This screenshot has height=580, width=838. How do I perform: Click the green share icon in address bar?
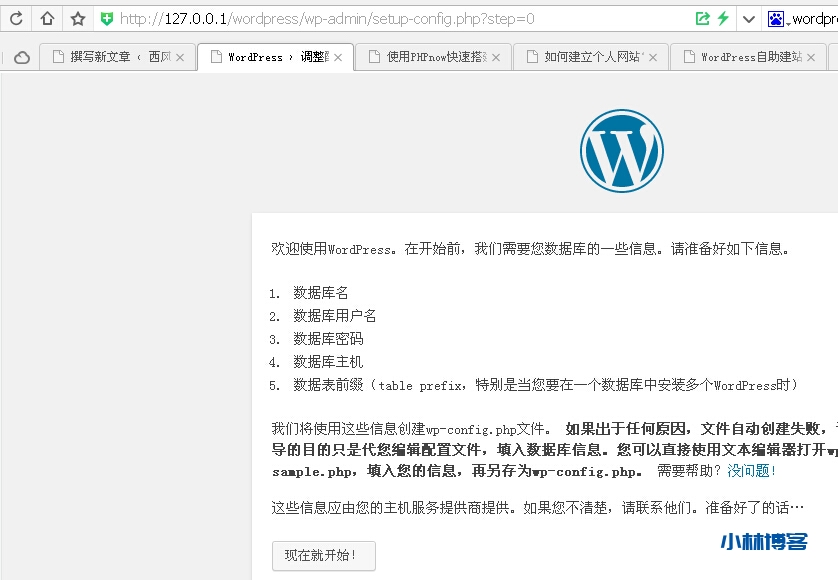pyautogui.click(x=702, y=19)
